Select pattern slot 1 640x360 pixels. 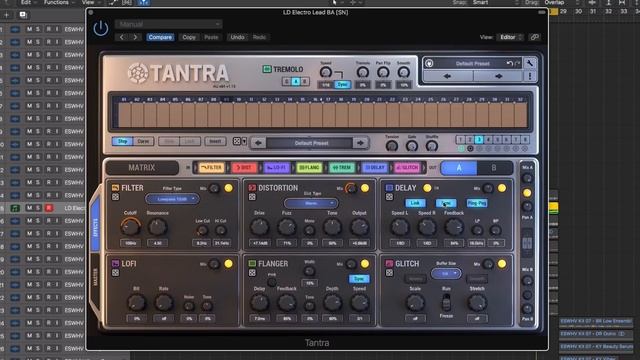(x=460, y=140)
